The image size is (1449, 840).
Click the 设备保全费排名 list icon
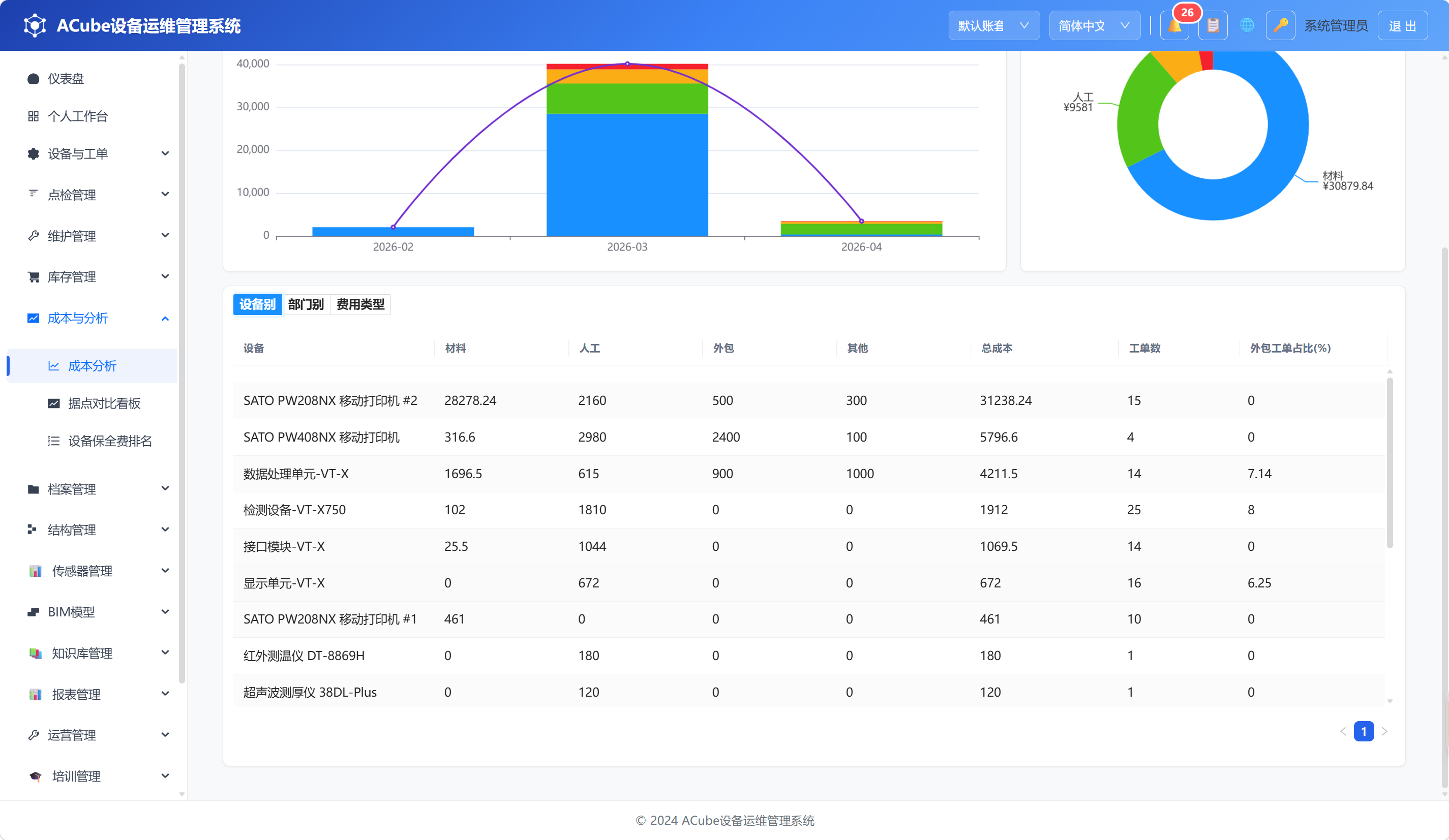tap(53, 441)
